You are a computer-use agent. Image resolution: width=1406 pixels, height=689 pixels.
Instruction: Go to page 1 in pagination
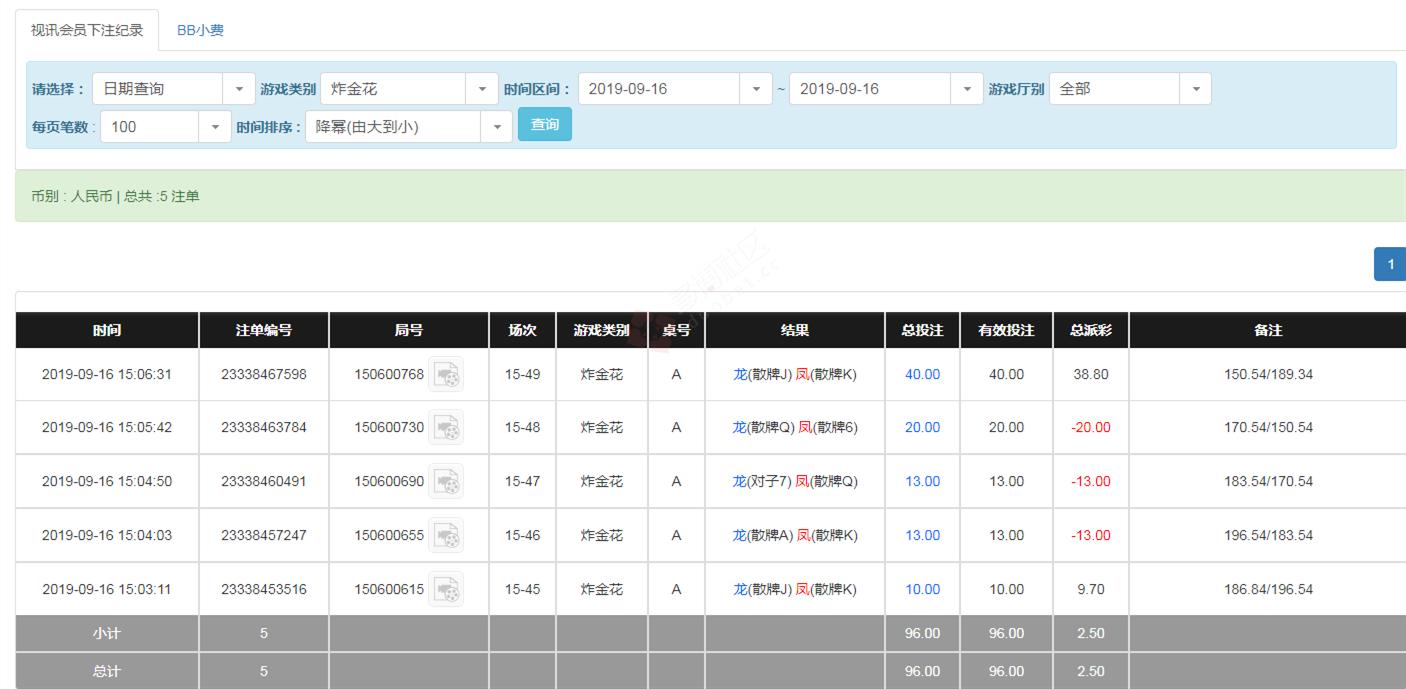[x=1390, y=264]
